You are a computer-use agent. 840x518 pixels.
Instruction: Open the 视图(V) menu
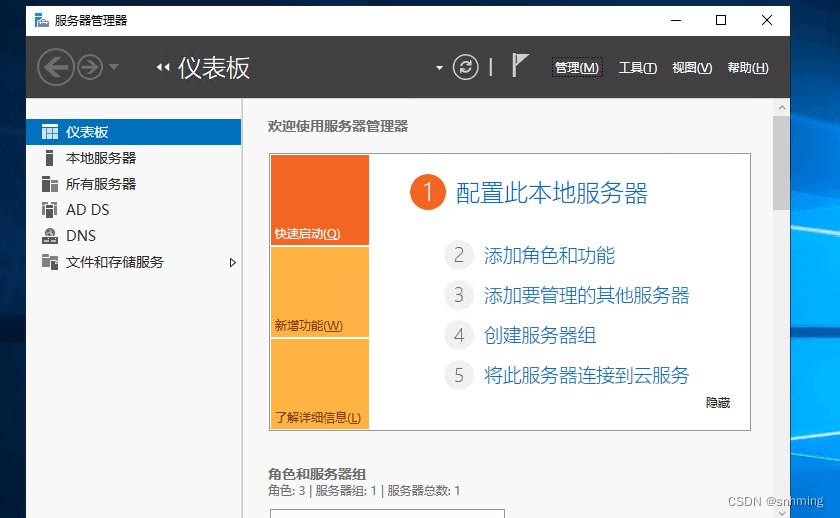coord(692,68)
